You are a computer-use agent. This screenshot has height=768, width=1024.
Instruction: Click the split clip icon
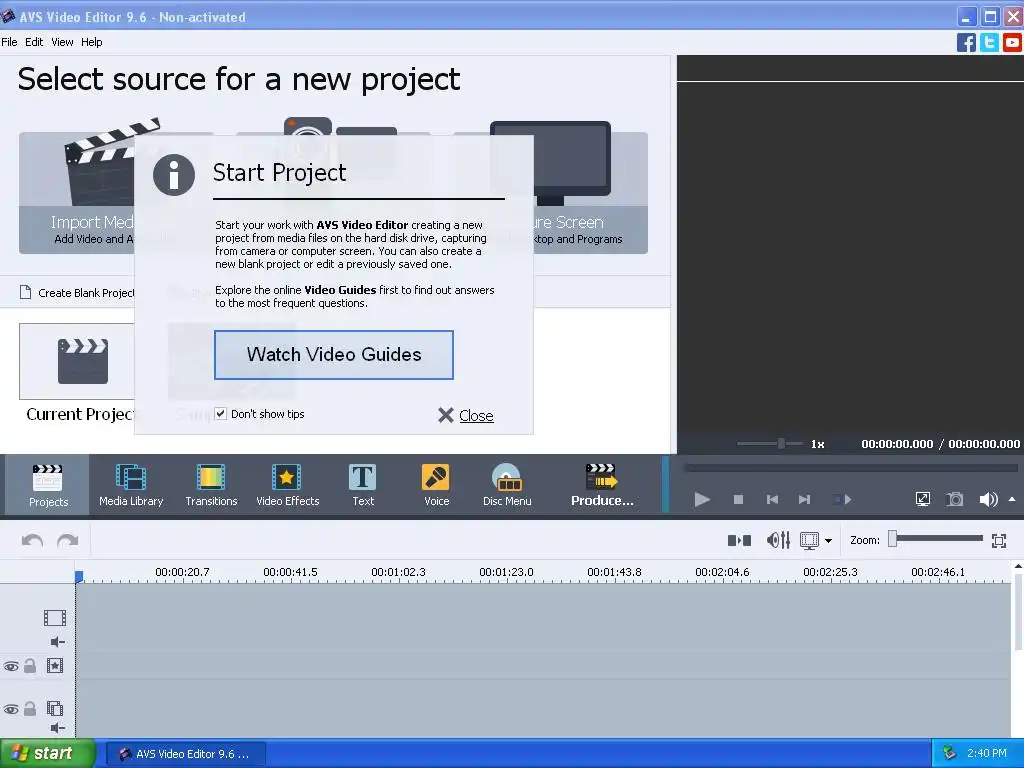coord(739,540)
